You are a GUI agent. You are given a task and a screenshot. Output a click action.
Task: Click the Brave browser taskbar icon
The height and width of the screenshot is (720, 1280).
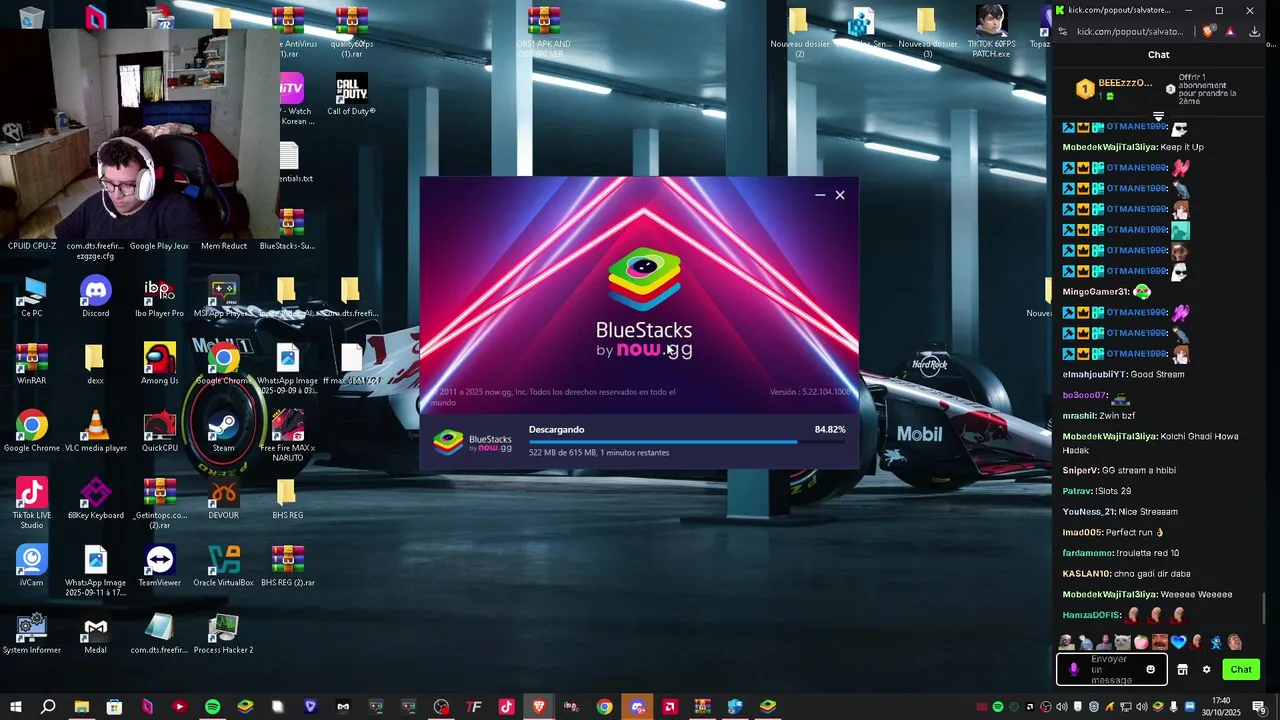[540, 707]
